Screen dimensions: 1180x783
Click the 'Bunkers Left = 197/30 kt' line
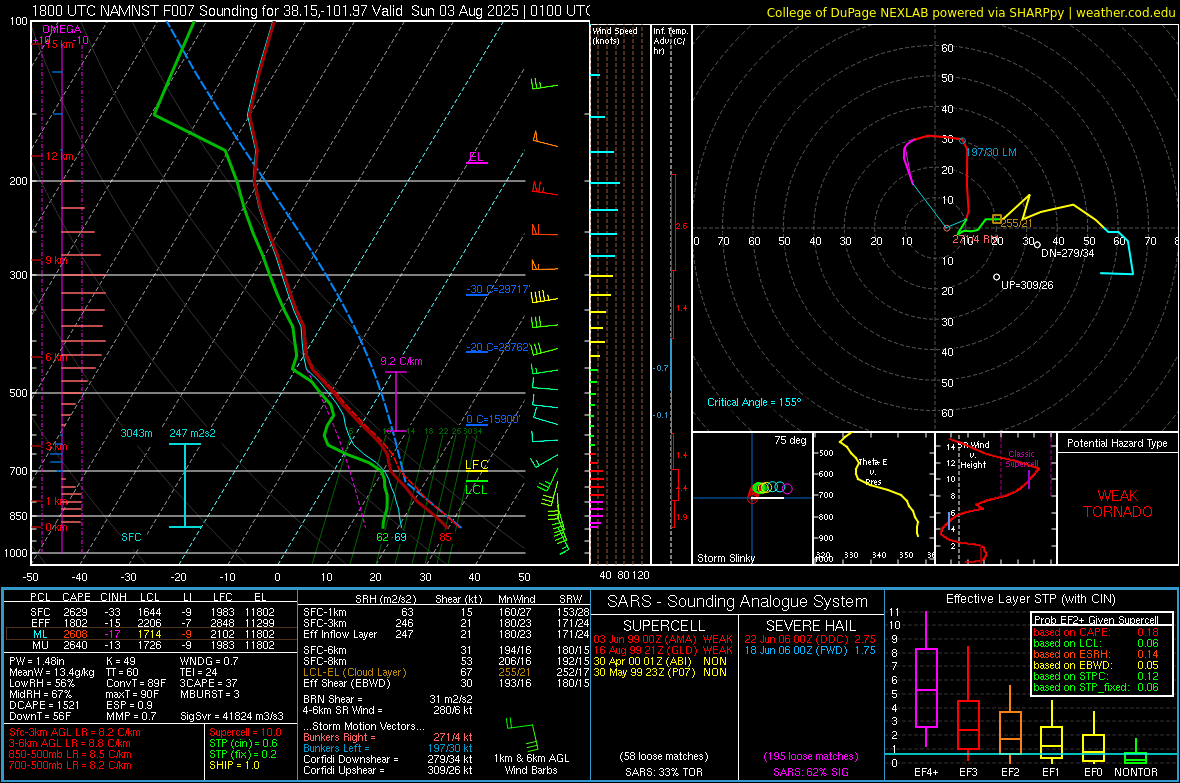(388, 748)
